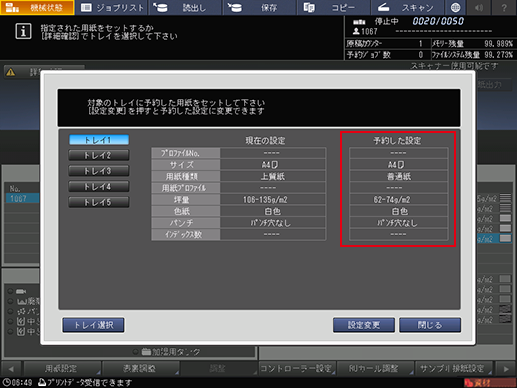Viewport: 517px width, 388px height.
Task: Click the 閉じる button
Action: click(430, 325)
